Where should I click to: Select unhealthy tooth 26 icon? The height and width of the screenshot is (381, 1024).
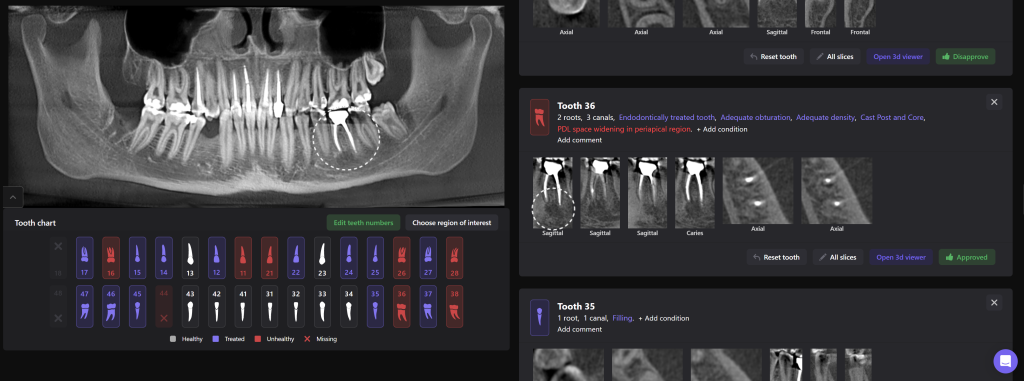pos(402,258)
